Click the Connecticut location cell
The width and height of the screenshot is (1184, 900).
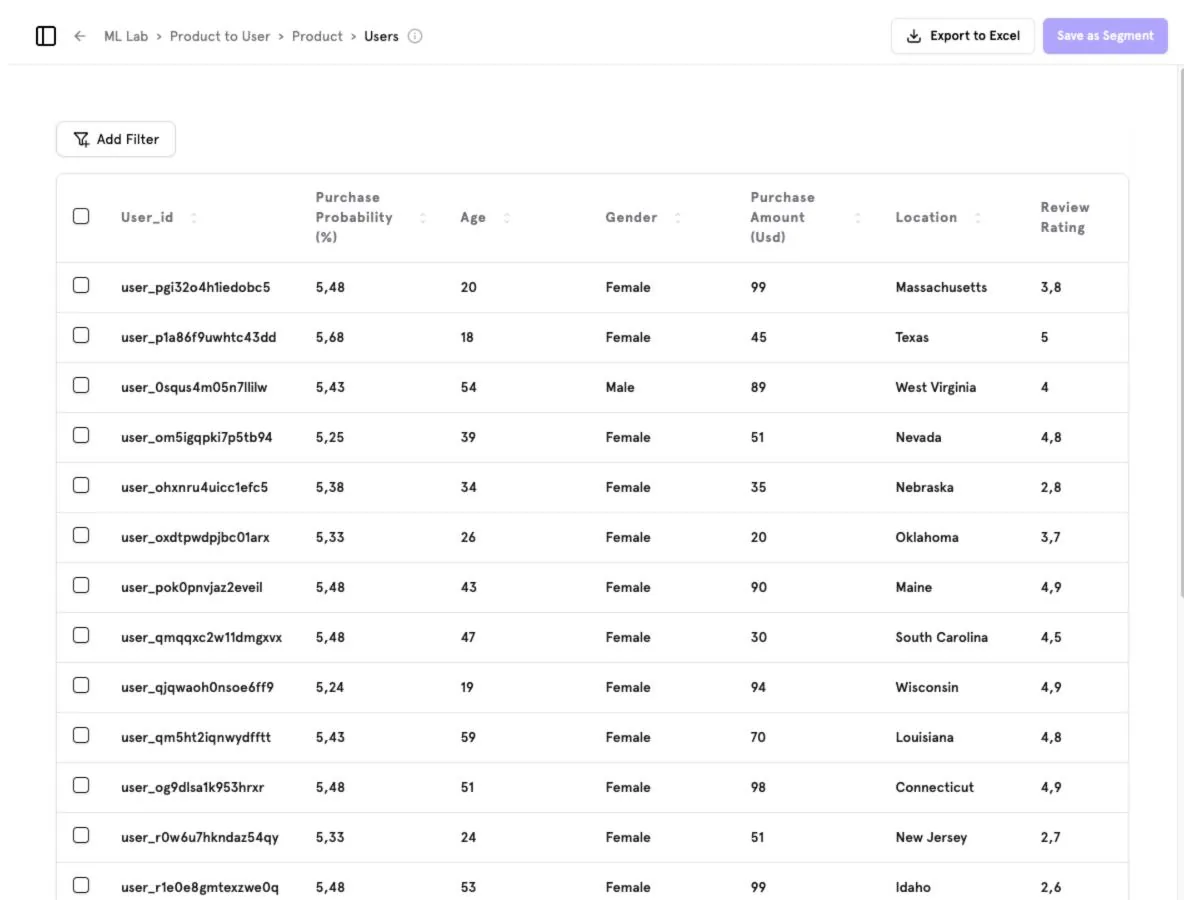coord(935,787)
